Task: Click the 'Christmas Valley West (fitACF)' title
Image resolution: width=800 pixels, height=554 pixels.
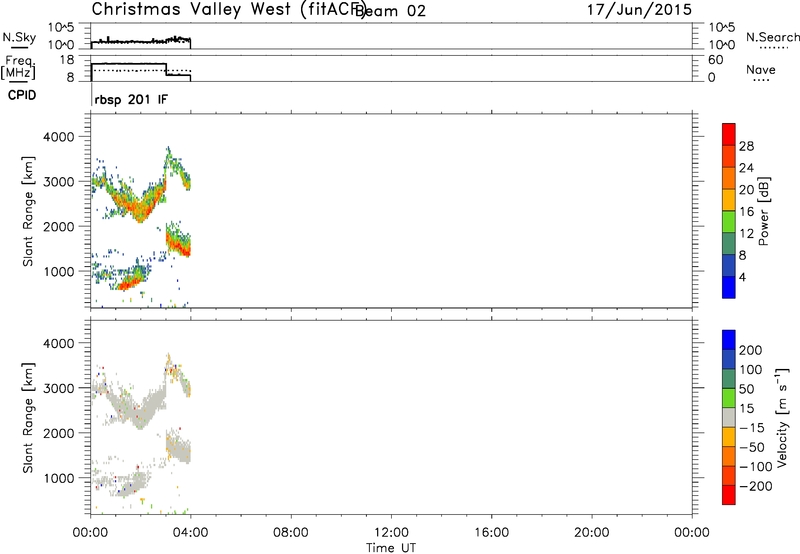Action: (x=228, y=10)
